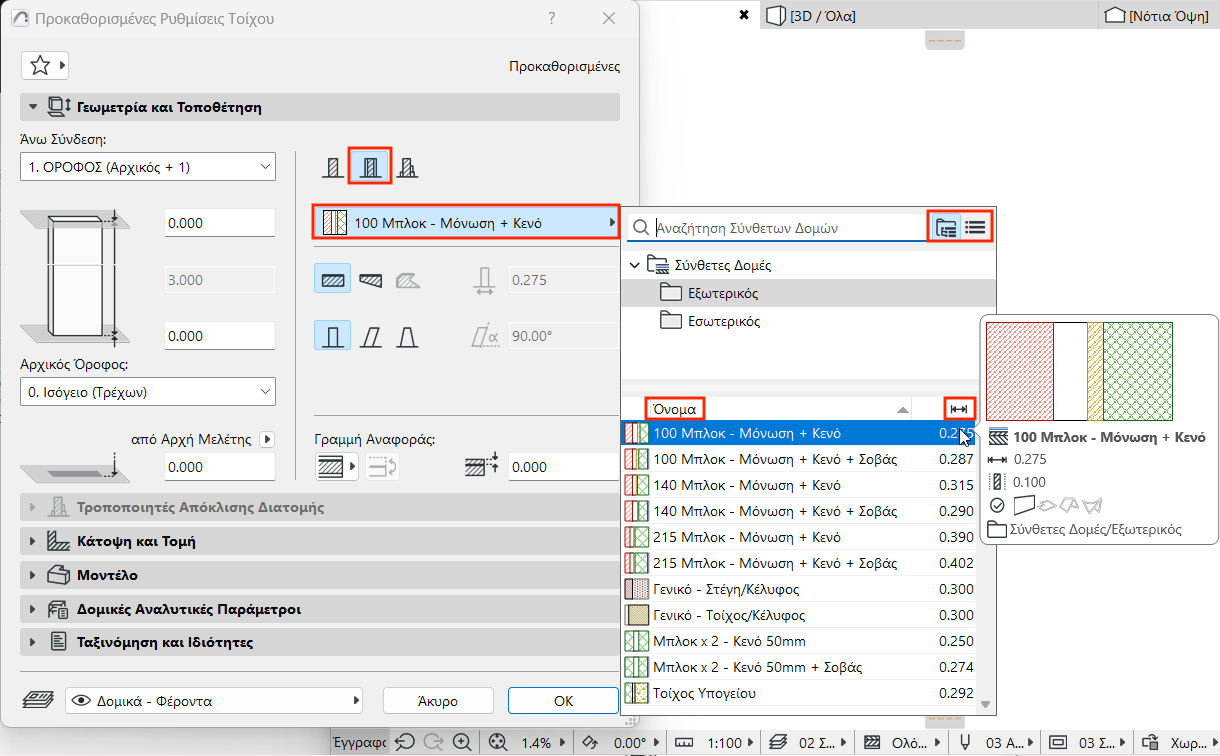Click the OK button
This screenshot has height=756, width=1220.
pos(563,701)
